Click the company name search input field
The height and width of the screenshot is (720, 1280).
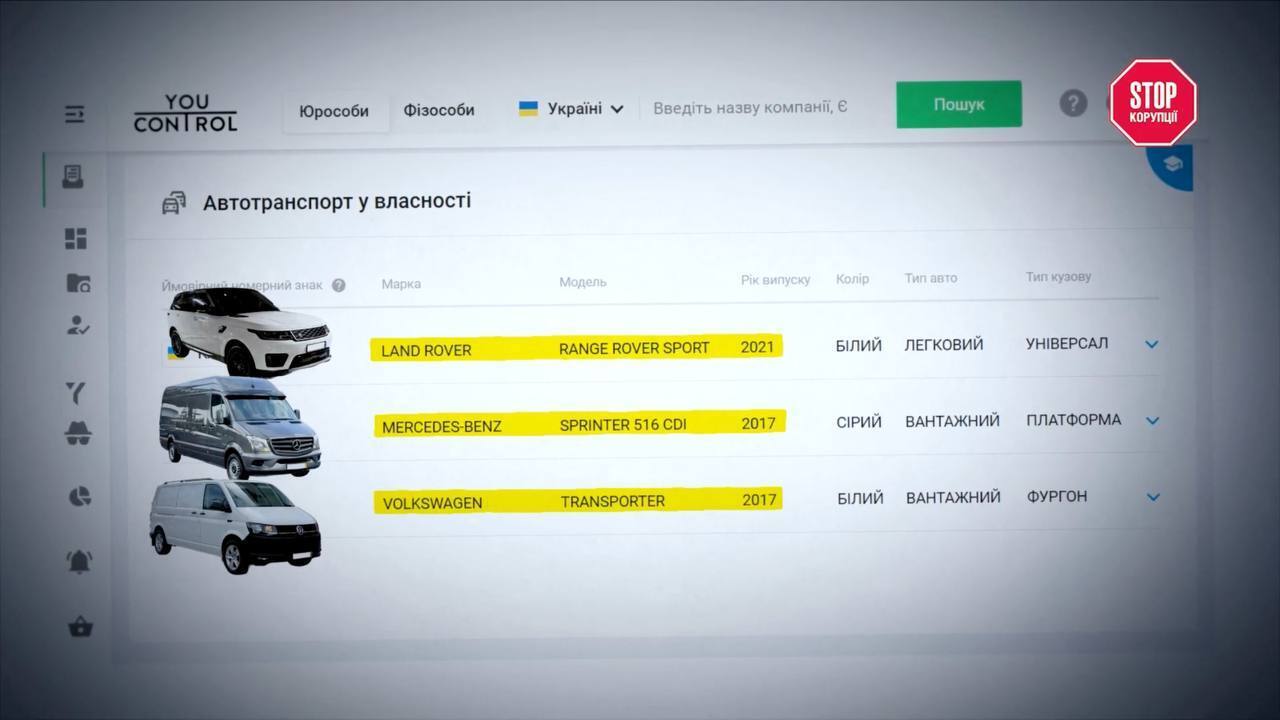pos(751,107)
